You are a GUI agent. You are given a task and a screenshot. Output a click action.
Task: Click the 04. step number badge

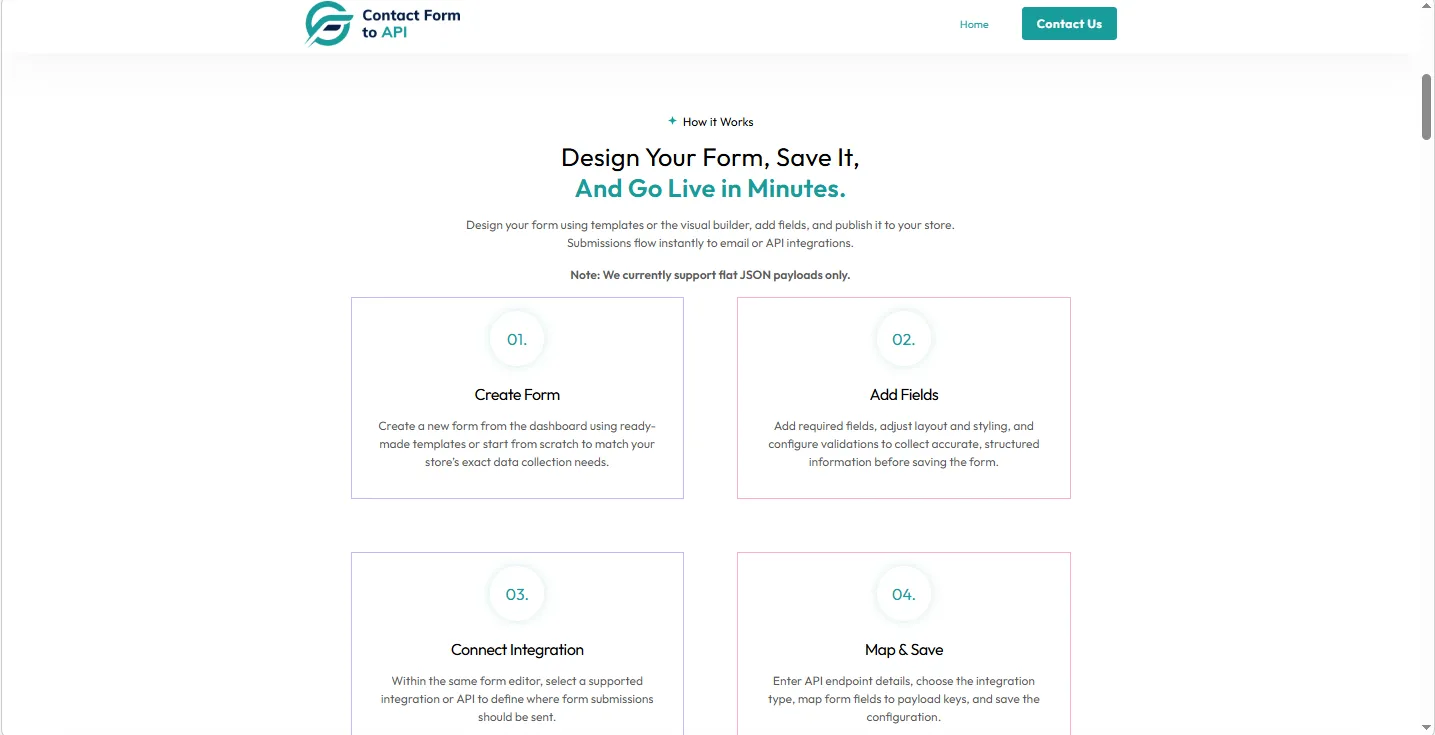click(903, 594)
